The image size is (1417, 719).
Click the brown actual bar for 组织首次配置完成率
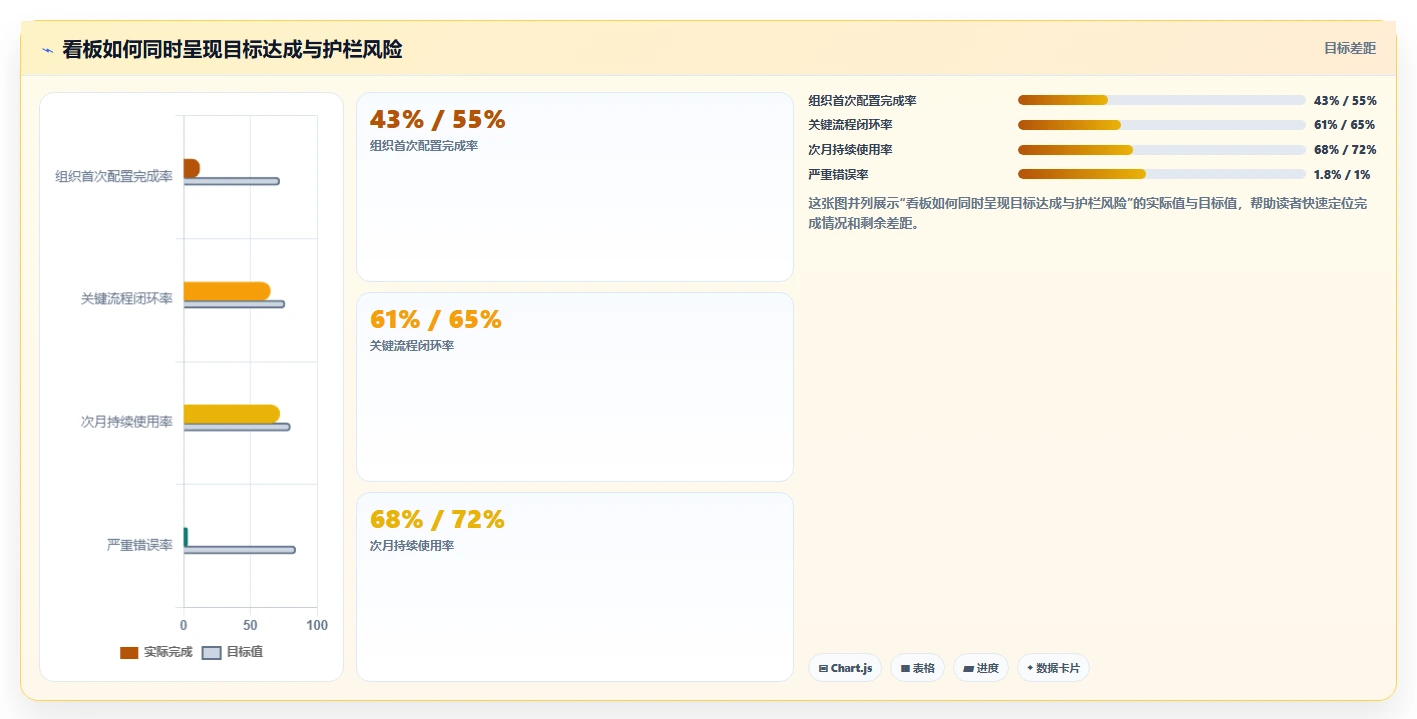tap(191, 168)
